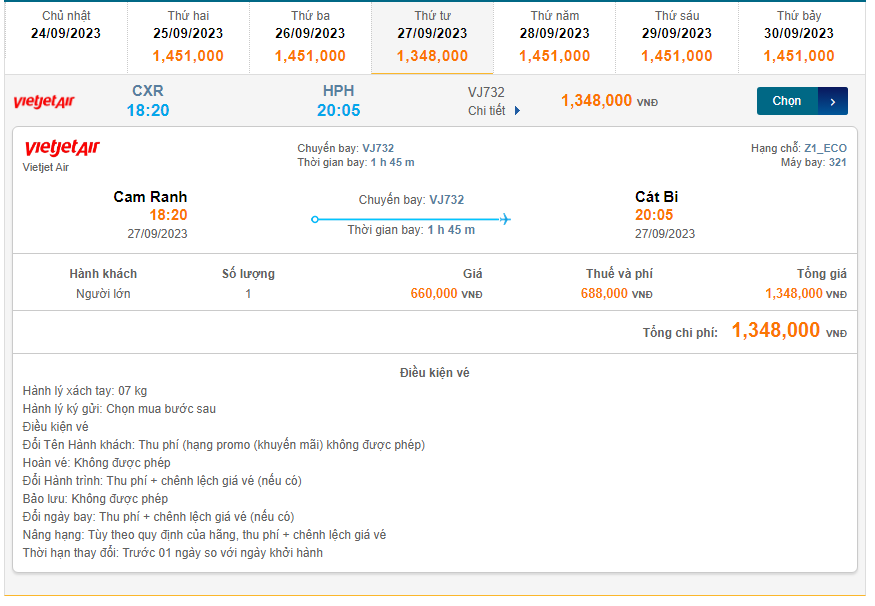Click the VJ732 flight number in summary row
The height and width of the screenshot is (606, 875).
[486, 92]
